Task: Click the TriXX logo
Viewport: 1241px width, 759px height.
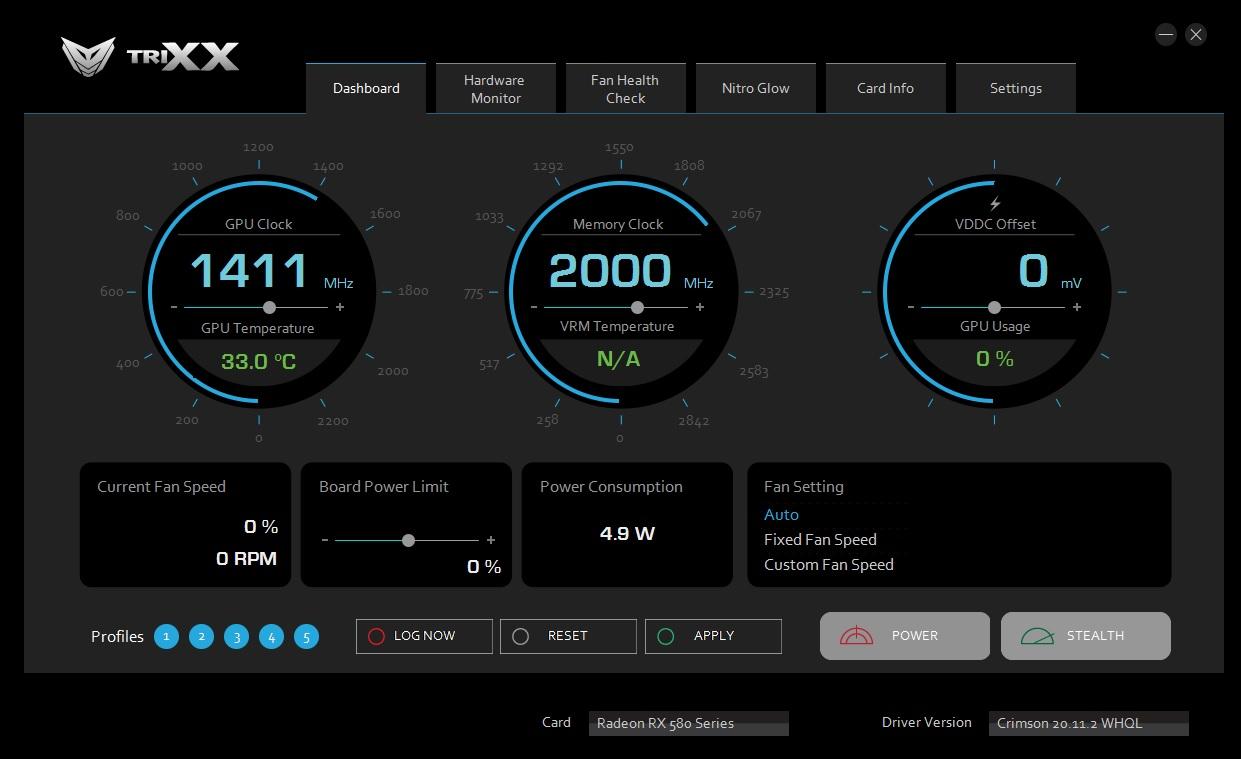Action: pyautogui.click(x=150, y=56)
